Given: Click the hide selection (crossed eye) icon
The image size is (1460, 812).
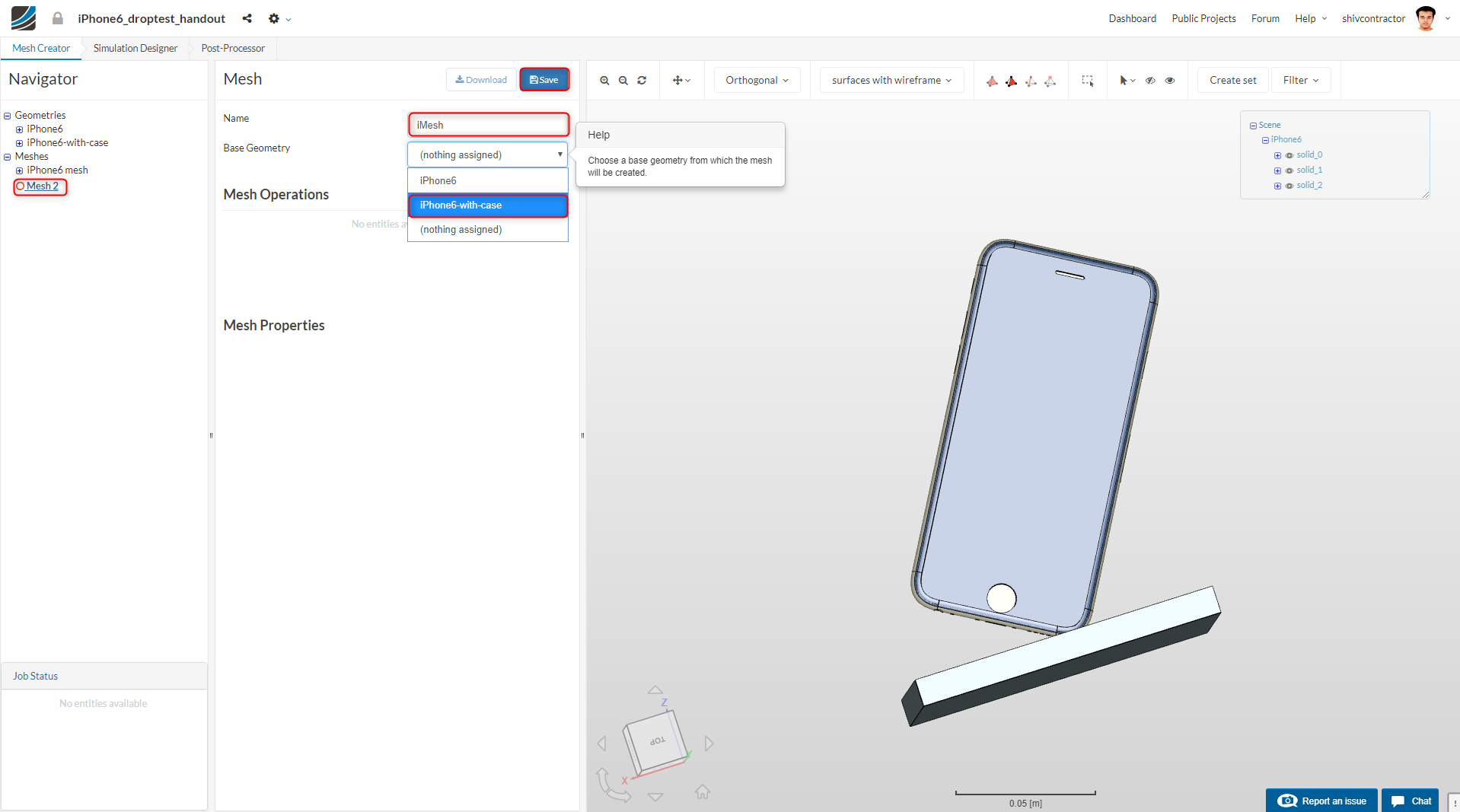Looking at the screenshot, I should [x=1150, y=80].
